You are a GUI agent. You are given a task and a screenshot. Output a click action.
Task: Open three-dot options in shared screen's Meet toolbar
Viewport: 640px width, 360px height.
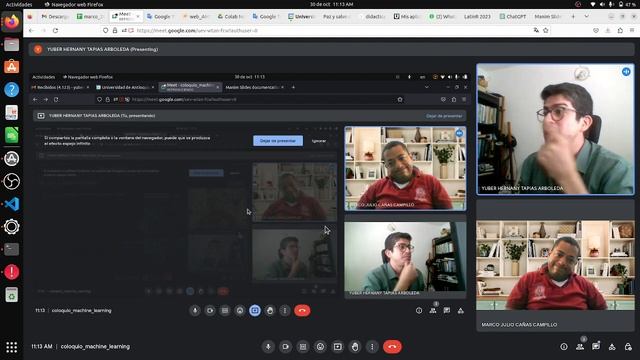click(x=285, y=311)
